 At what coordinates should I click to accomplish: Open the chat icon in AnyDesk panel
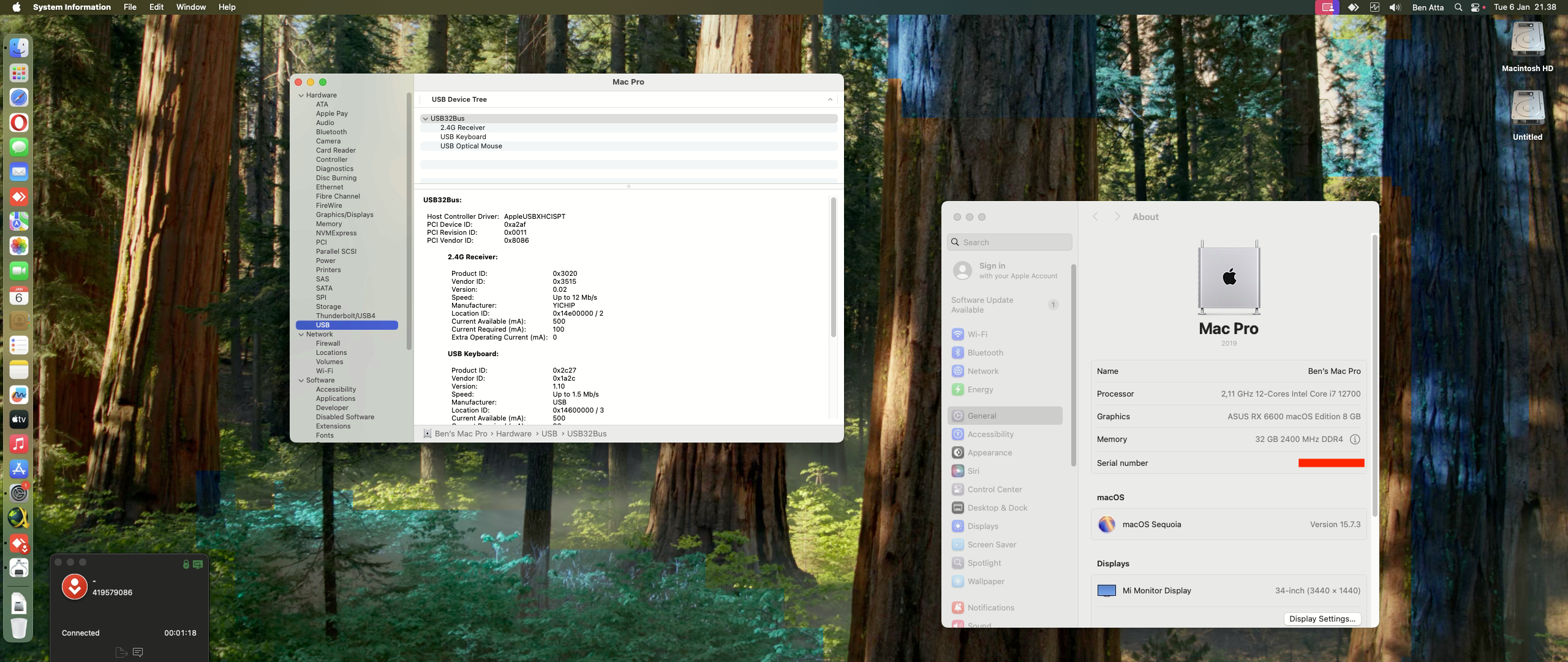coord(138,652)
